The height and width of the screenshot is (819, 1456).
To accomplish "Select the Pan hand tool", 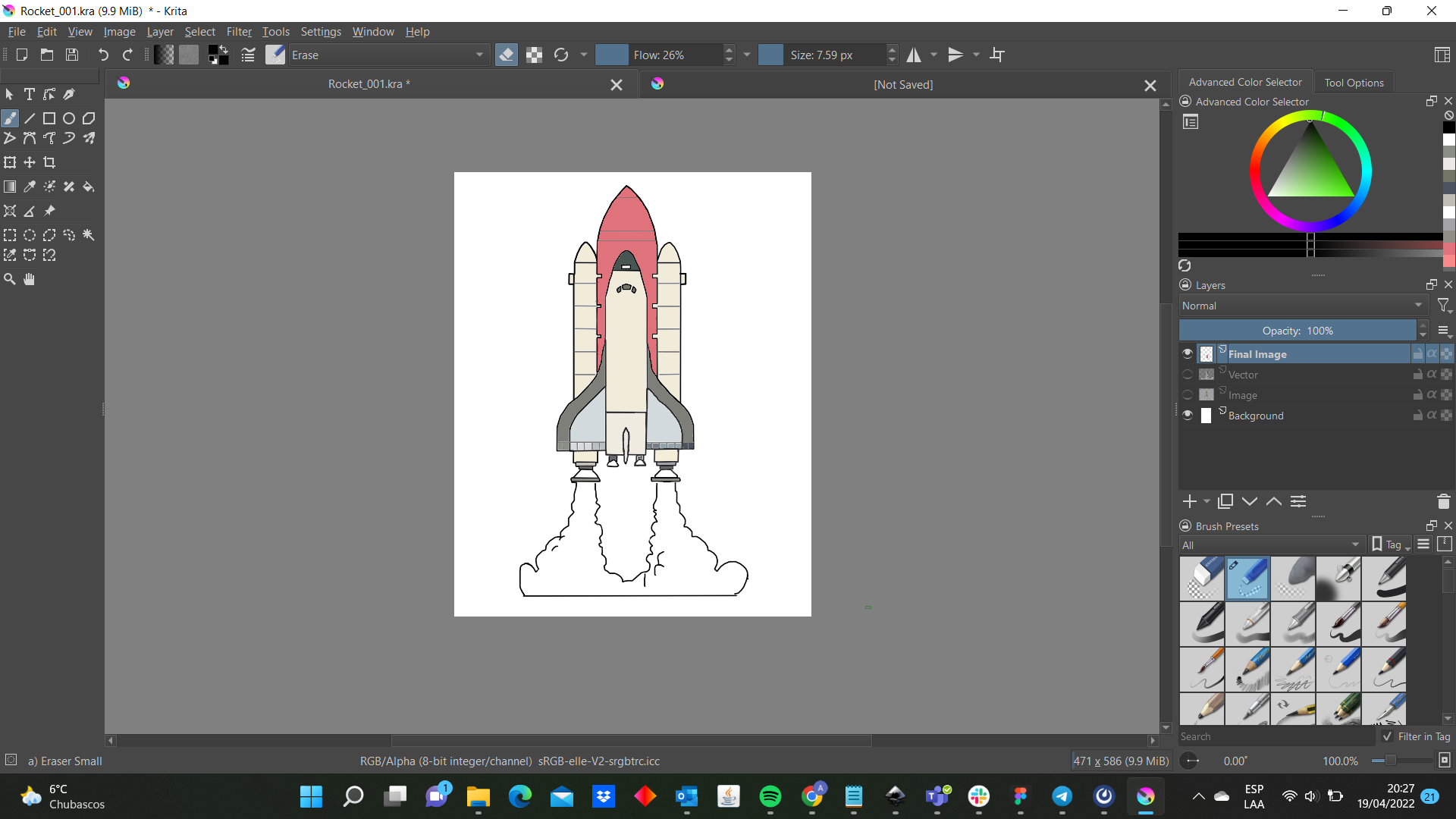I will point(30,279).
